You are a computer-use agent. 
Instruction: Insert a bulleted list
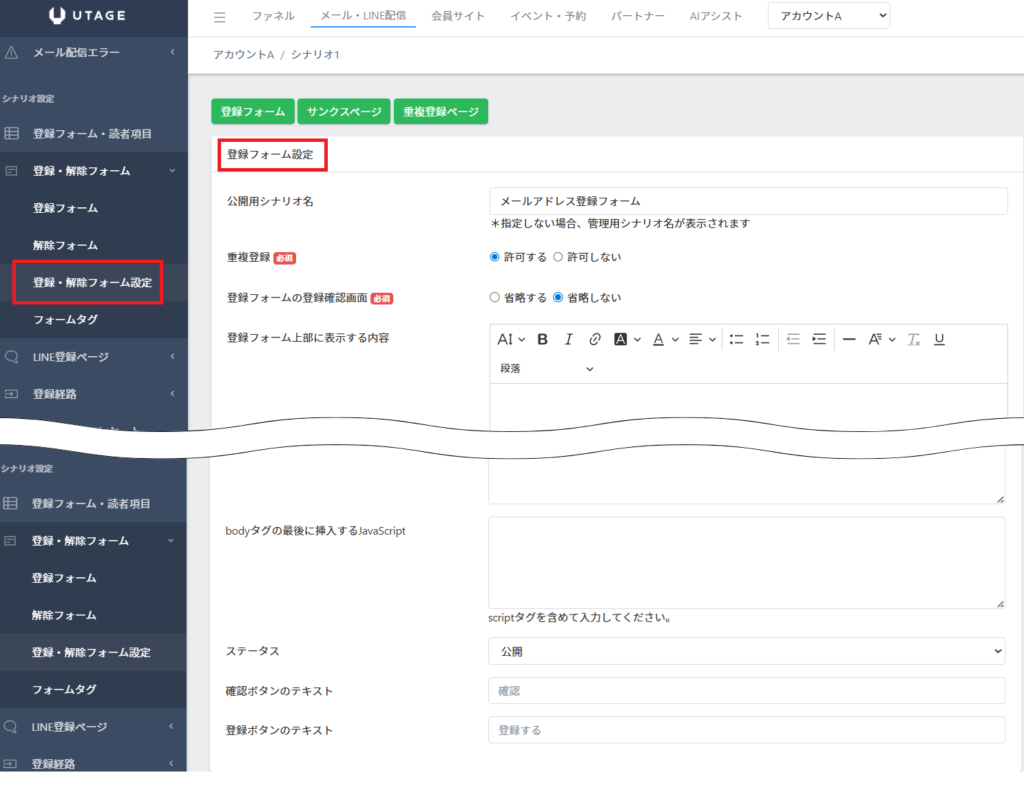point(736,339)
